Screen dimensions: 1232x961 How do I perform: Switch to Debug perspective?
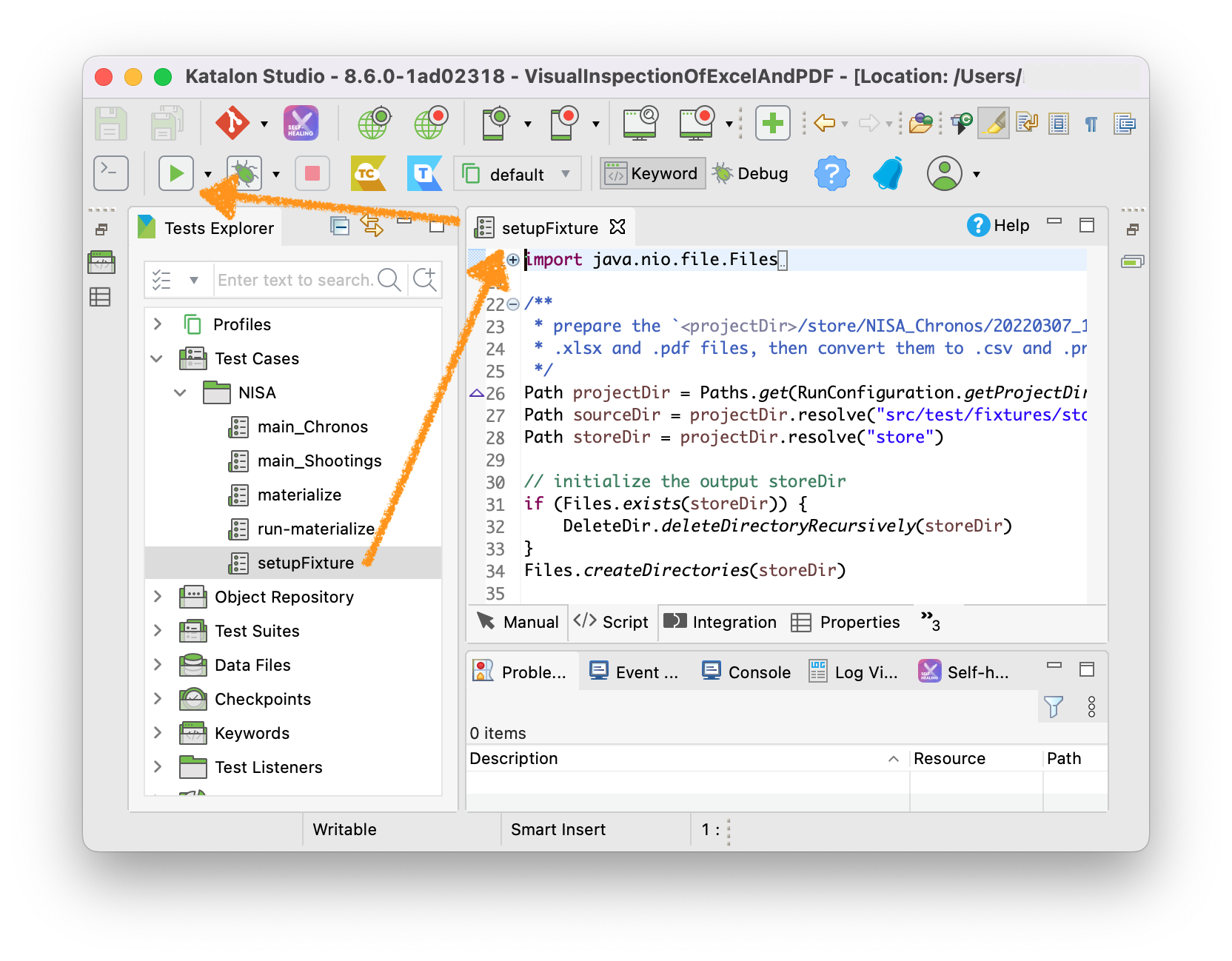pyautogui.click(x=750, y=174)
